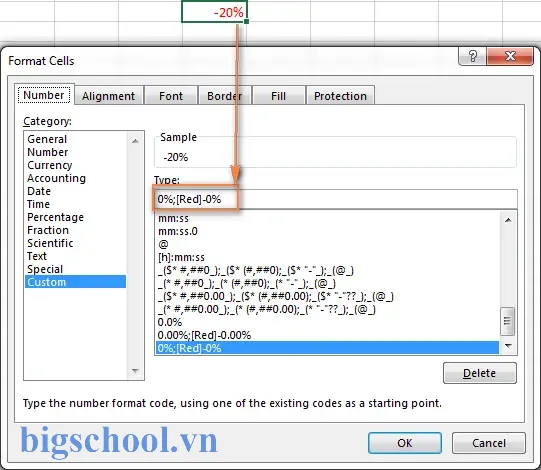Image resolution: width=541 pixels, height=470 pixels.
Task: Cancel the Format Cells dialog
Action: click(x=489, y=443)
